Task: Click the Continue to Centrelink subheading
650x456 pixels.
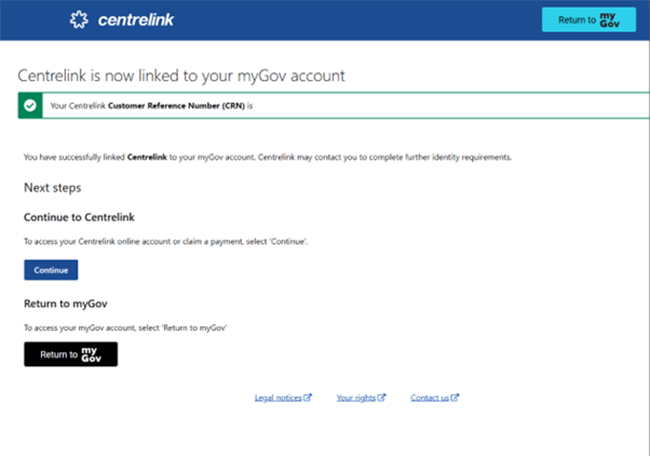Action: 78,216
